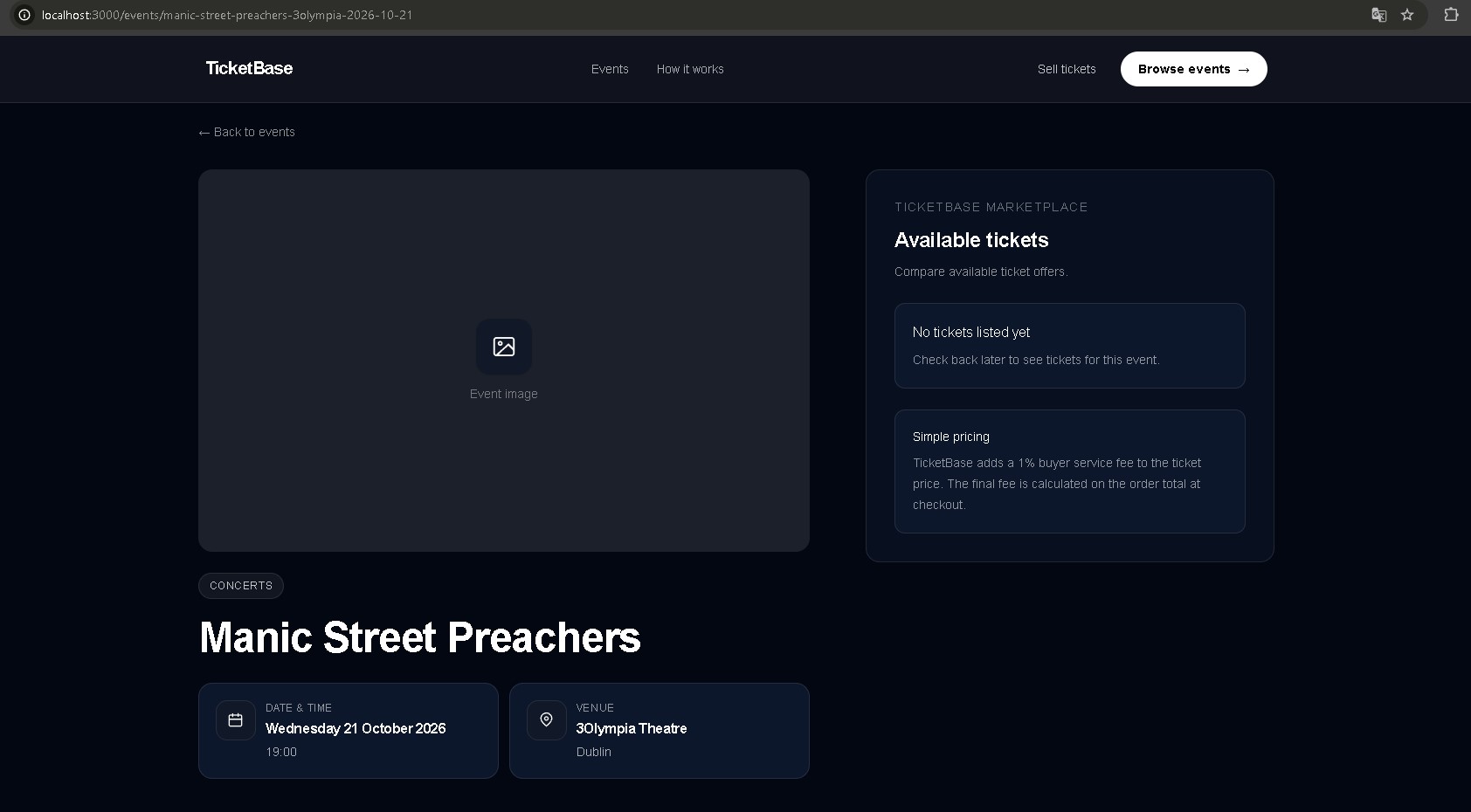Bookmark this page with the star icon

(1407, 15)
